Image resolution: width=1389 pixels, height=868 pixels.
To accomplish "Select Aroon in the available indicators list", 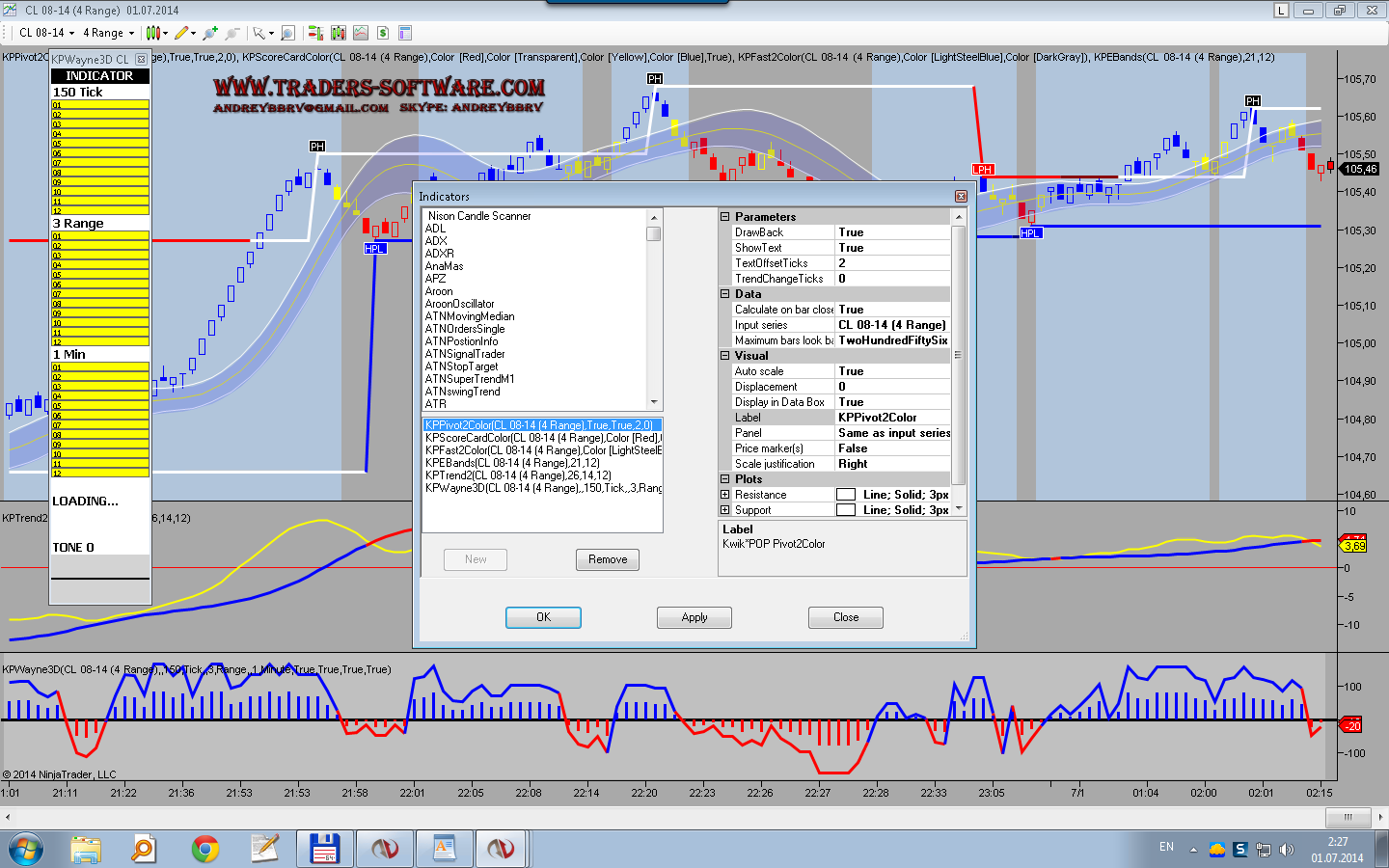I will click(439, 291).
